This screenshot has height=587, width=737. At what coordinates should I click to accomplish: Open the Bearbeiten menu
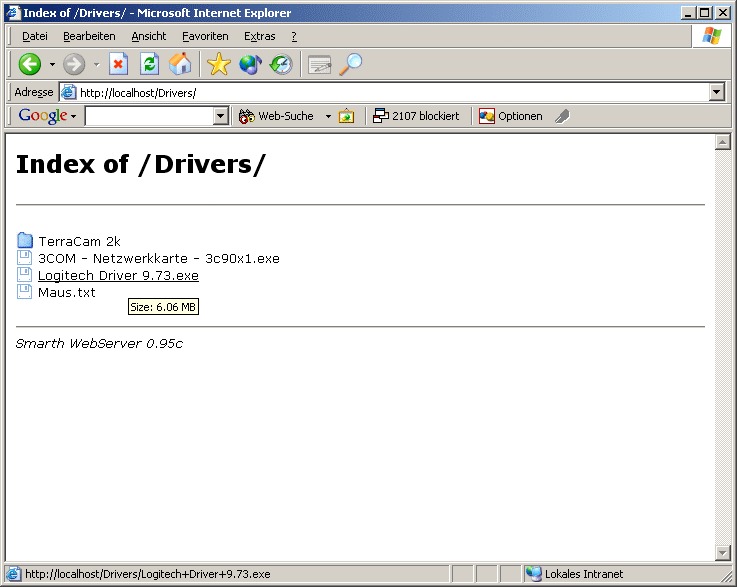[x=89, y=36]
